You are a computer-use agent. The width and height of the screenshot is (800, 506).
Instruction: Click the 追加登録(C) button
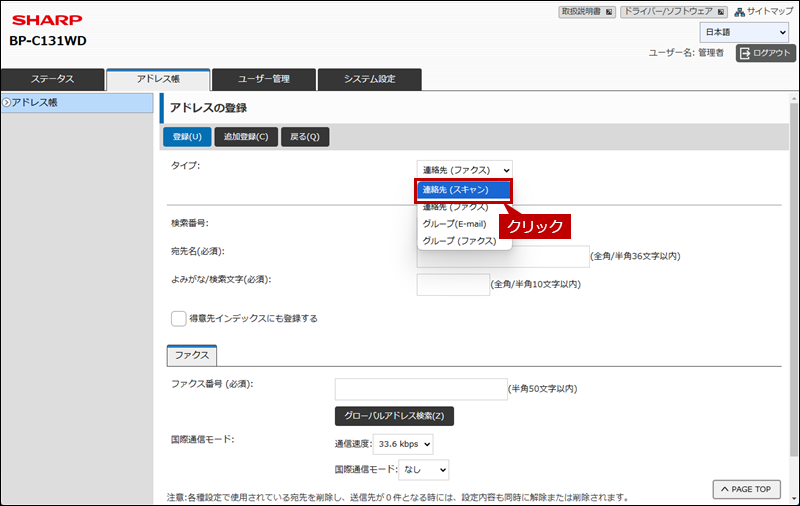tap(246, 137)
